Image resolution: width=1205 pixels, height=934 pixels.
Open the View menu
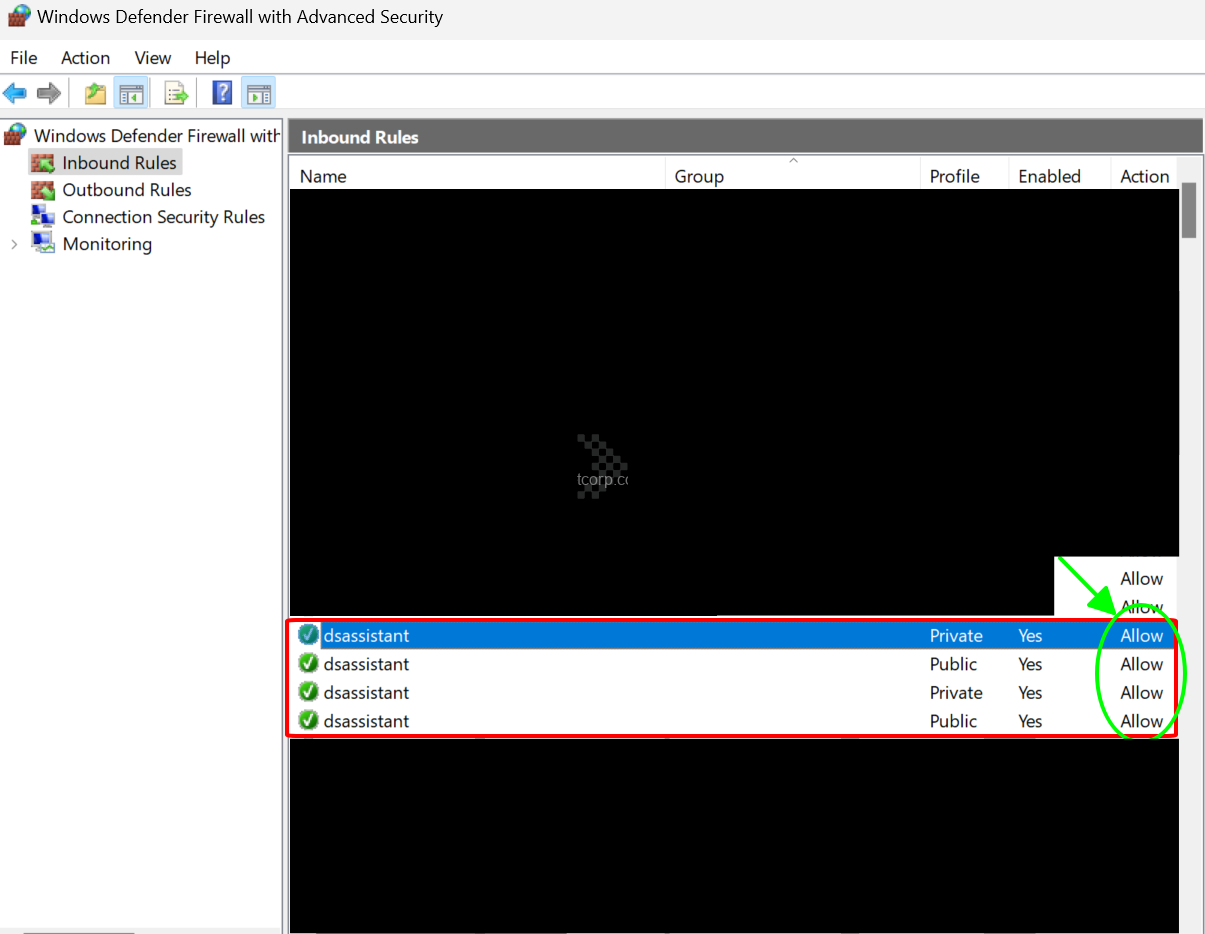[153, 58]
